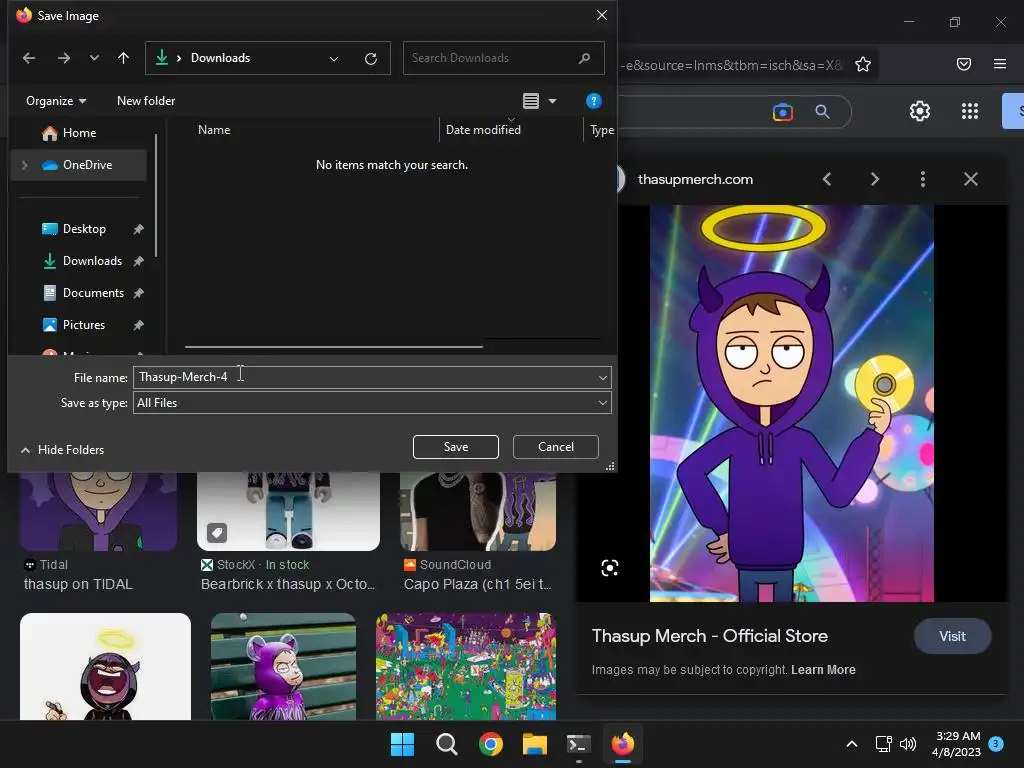Open Windows taskbar search
1024x768 pixels.
447,744
